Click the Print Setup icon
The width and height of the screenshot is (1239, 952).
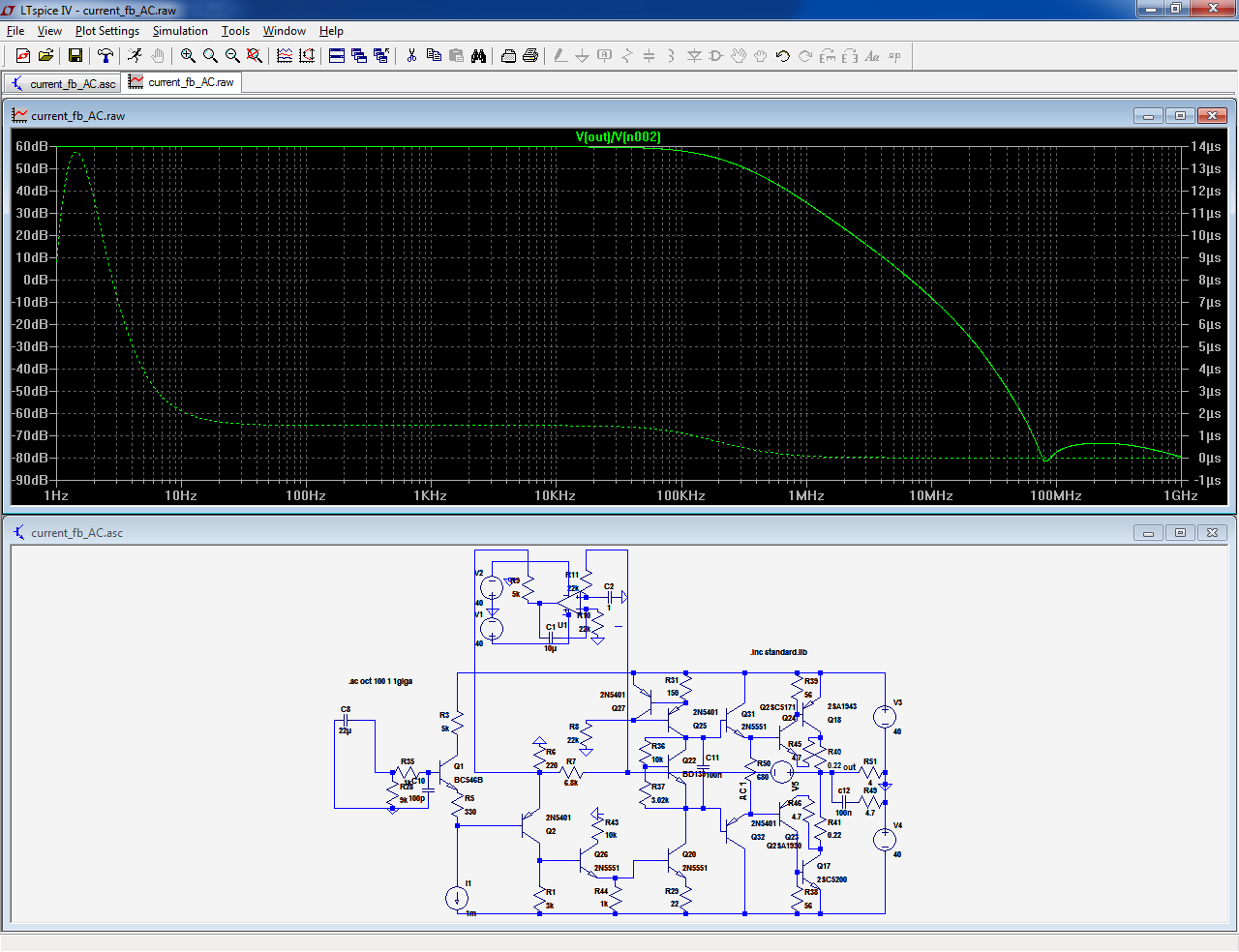508,56
